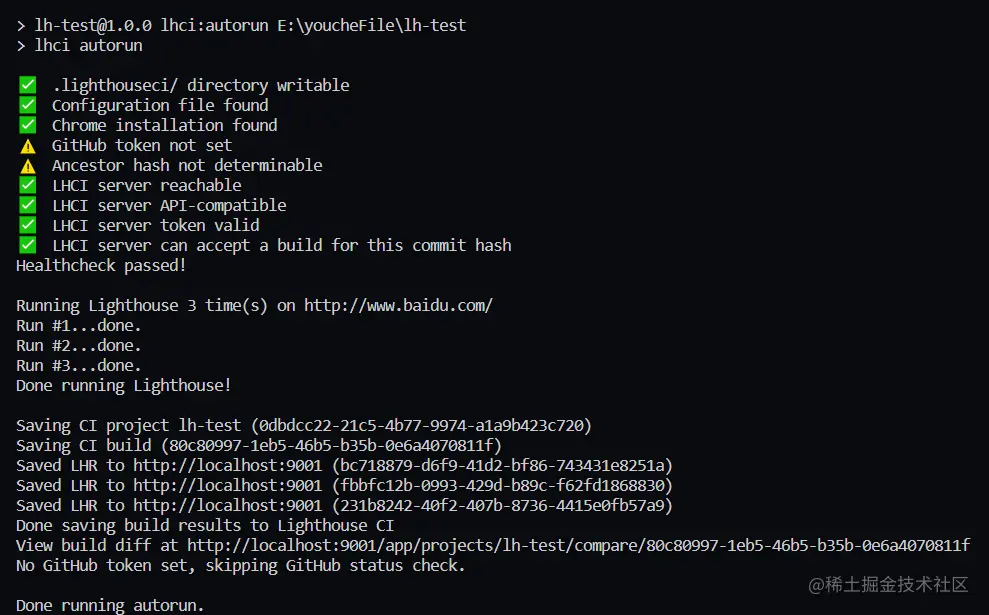Open the build diff compare URL
This screenshot has height=615, width=989.
click(578, 546)
